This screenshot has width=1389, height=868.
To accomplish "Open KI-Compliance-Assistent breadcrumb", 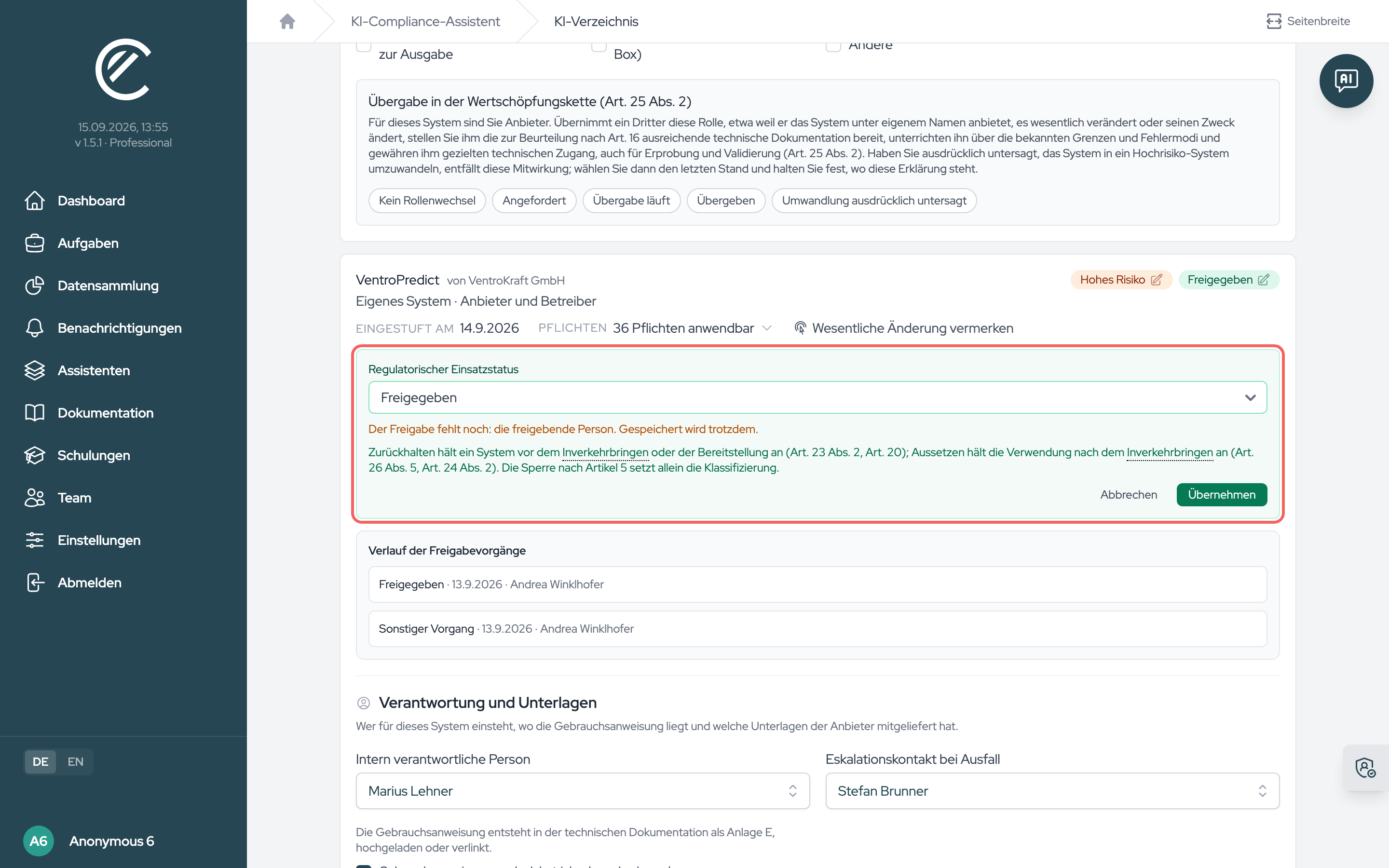I will (x=425, y=21).
